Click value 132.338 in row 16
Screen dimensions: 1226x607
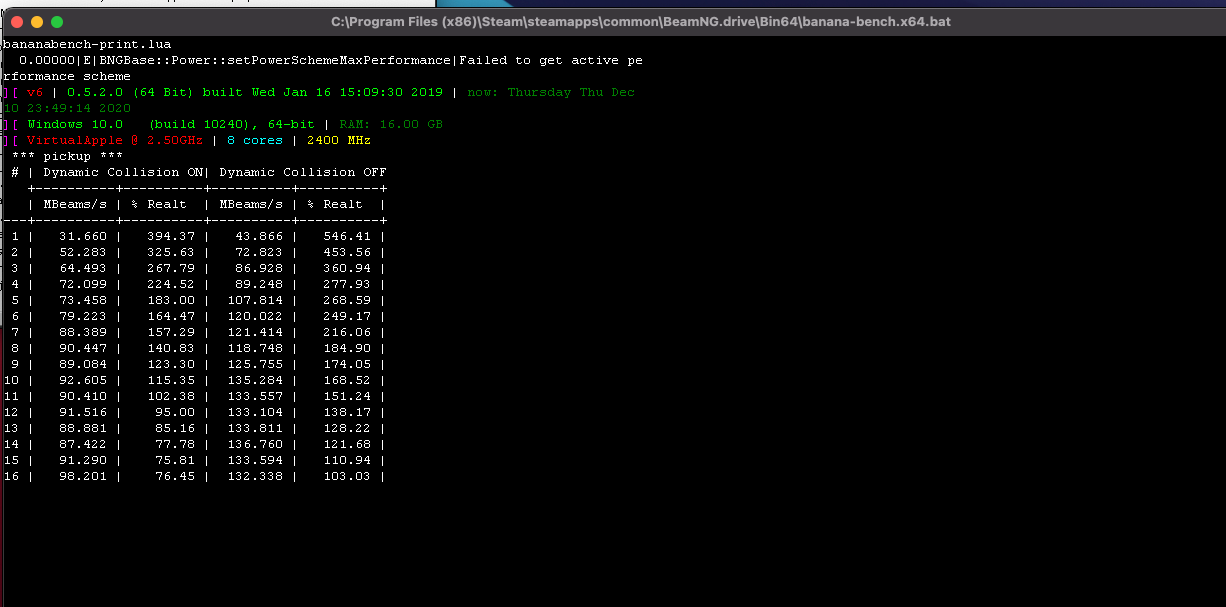pos(255,476)
